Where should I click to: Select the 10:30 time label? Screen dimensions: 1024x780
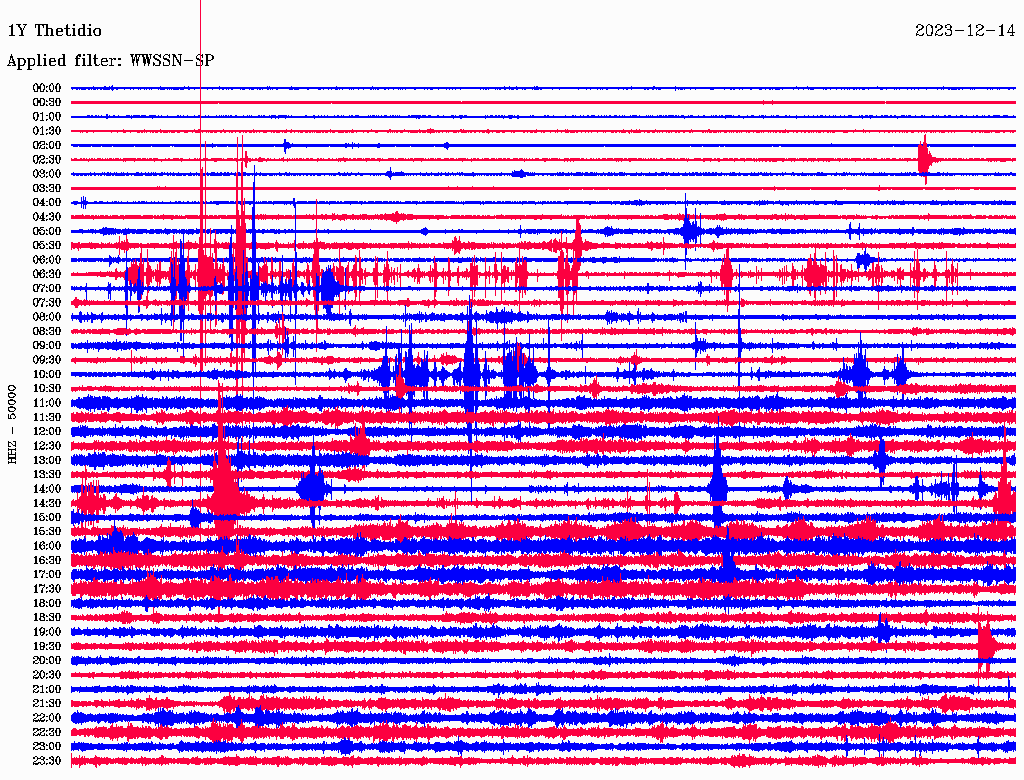(47, 389)
